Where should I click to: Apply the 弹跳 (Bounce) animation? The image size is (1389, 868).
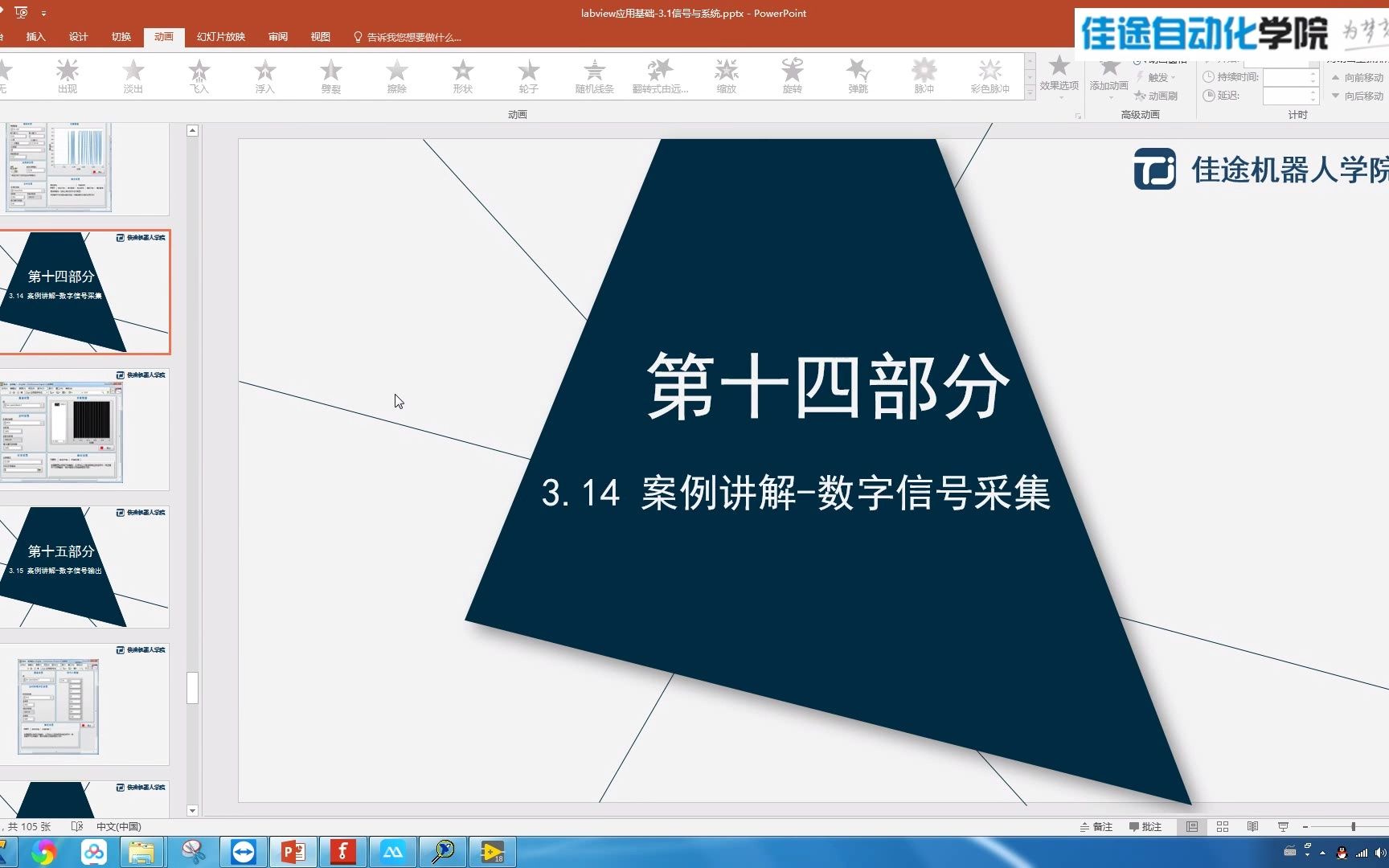click(857, 76)
